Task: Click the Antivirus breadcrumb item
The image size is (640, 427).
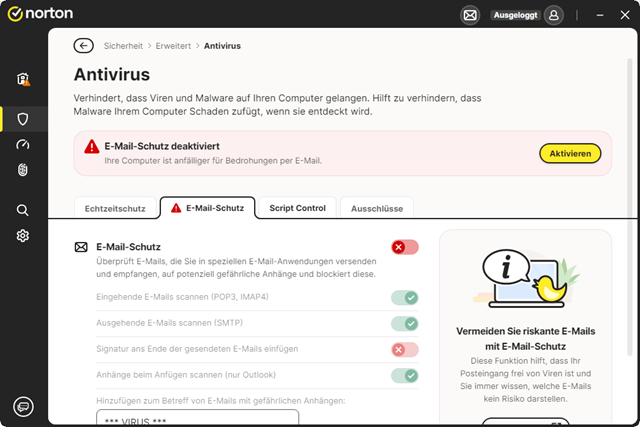Action: [x=222, y=46]
